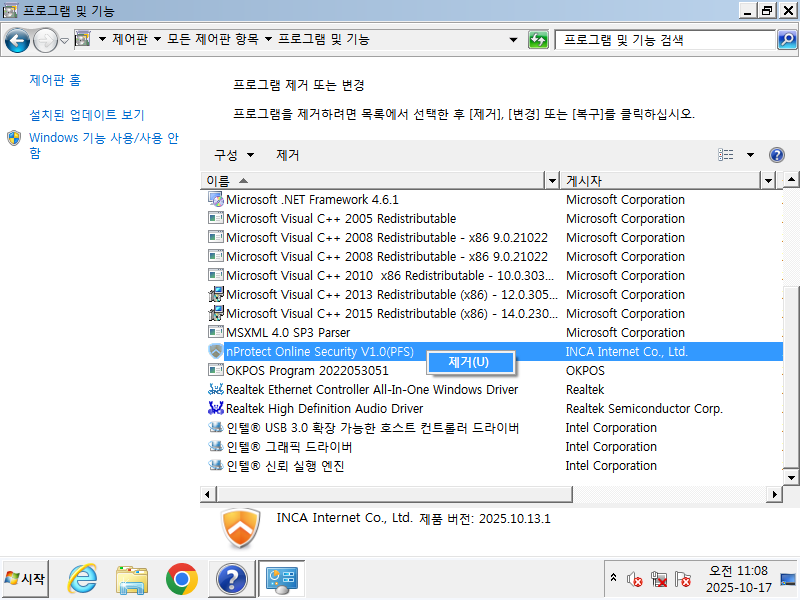Click the view options icon in toolbar
Image resolution: width=800 pixels, height=600 pixels.
tap(726, 155)
